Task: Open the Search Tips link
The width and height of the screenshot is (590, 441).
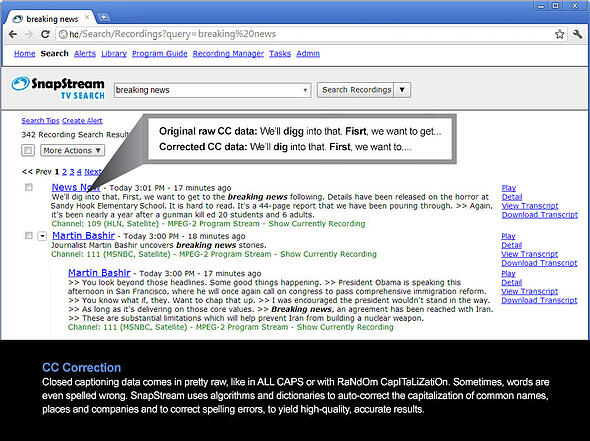Action: (x=40, y=121)
